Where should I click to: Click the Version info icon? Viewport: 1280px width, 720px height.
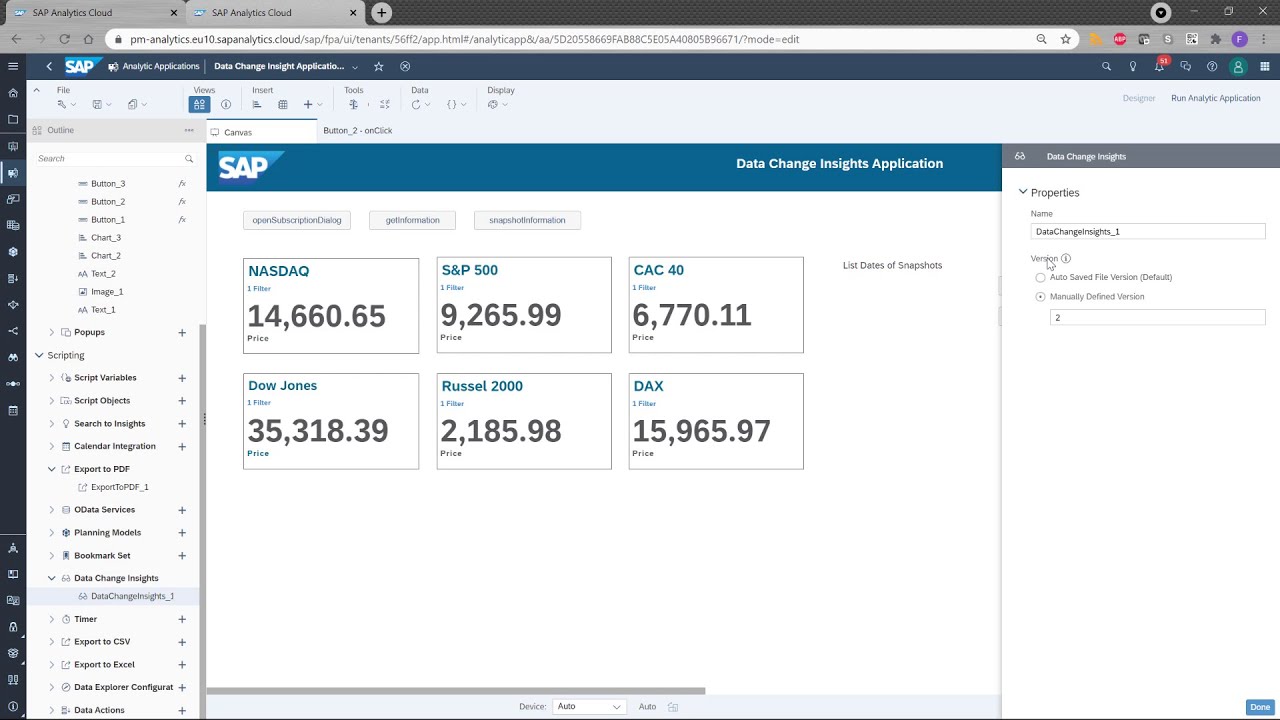tap(1066, 258)
